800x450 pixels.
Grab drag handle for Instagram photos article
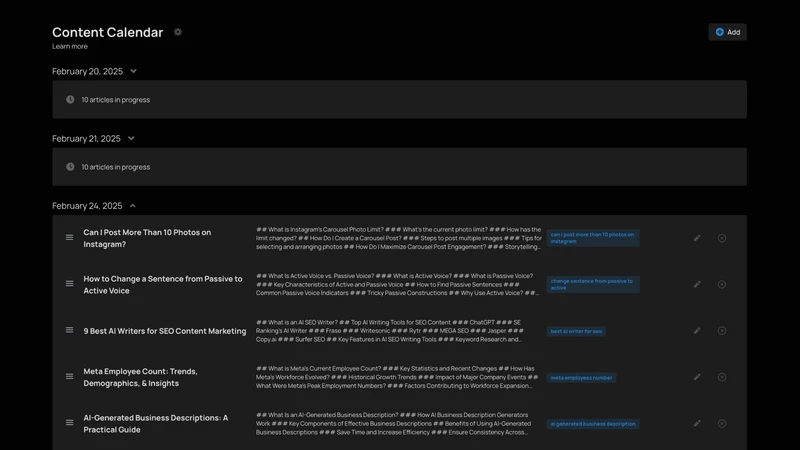(69, 237)
